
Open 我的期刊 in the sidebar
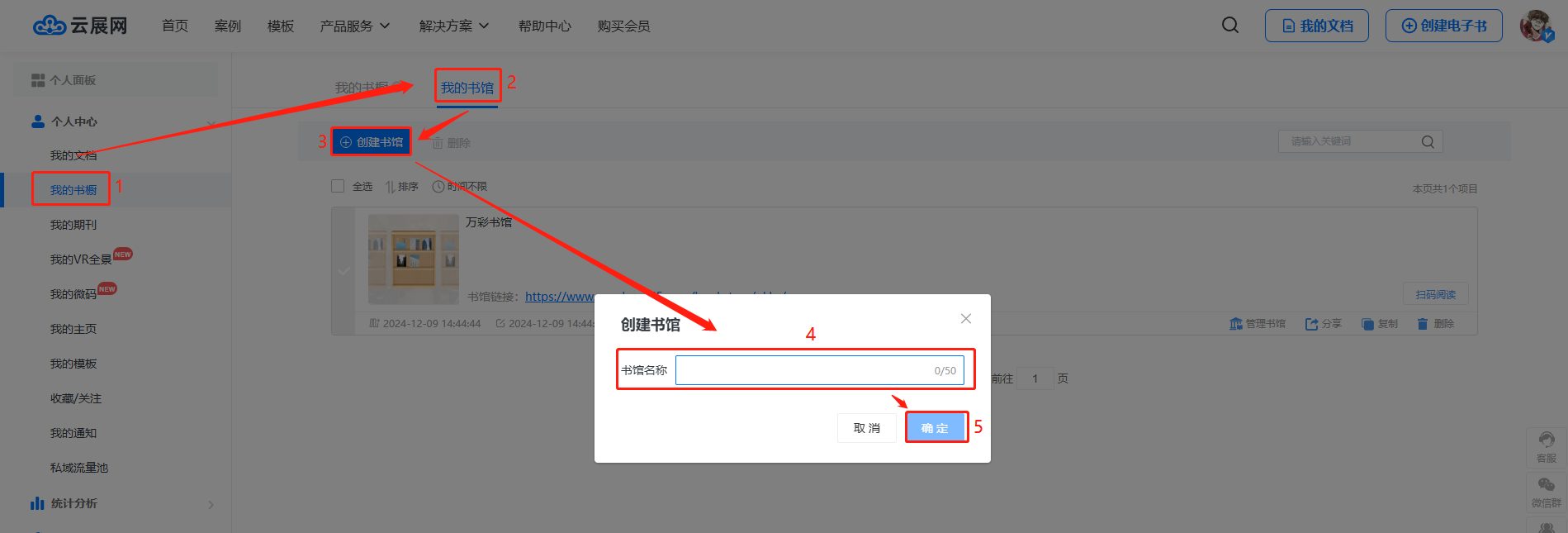click(73, 225)
